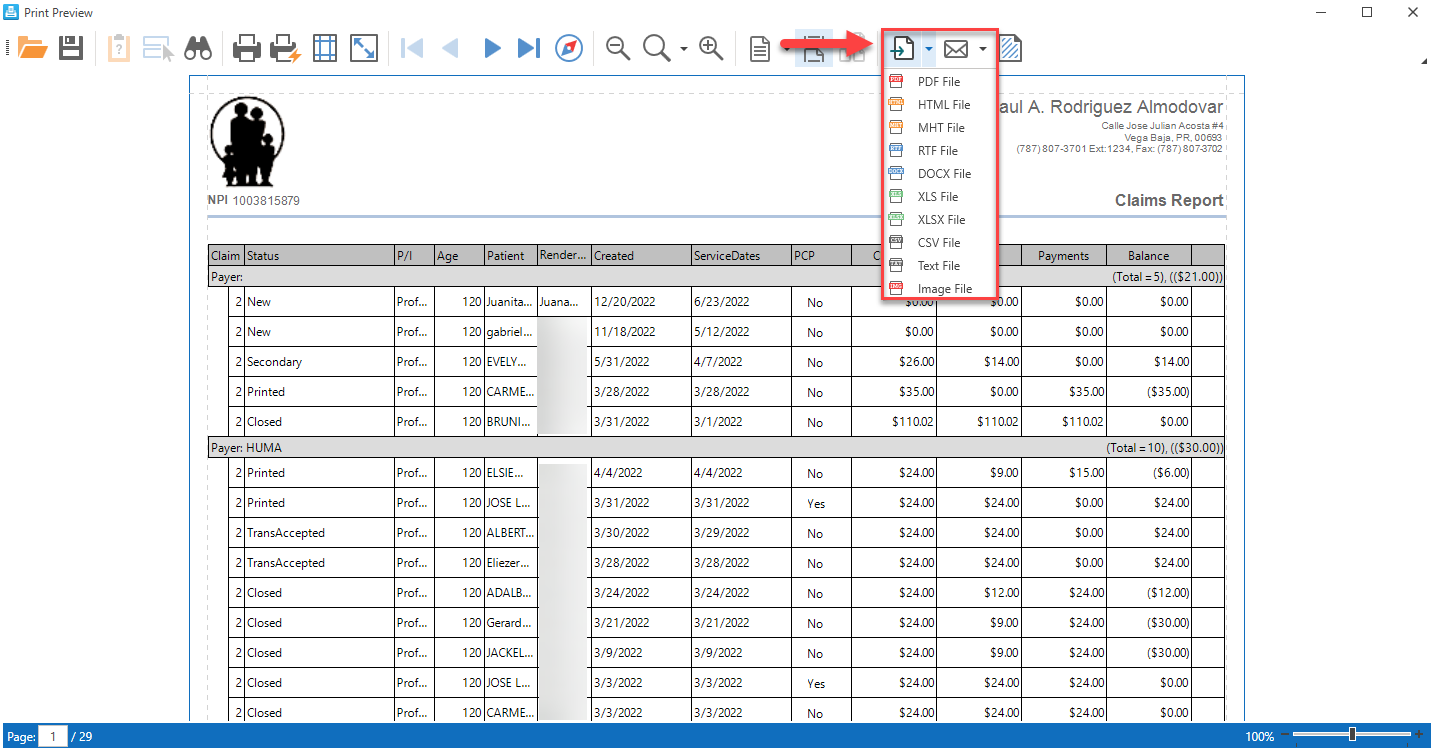Open Page Setup grid icon
Viewport: 1434px width, 753px height.
click(x=325, y=48)
